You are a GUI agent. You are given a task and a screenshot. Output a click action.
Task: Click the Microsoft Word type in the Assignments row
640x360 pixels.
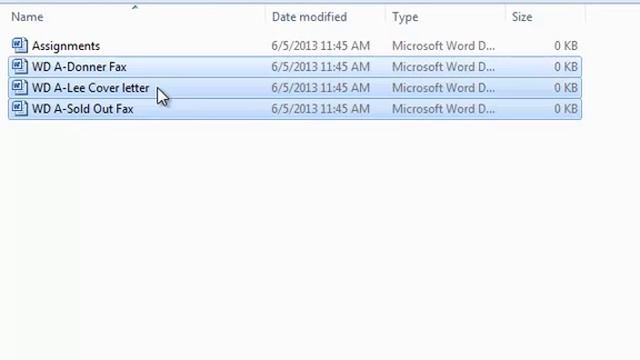click(x=444, y=46)
